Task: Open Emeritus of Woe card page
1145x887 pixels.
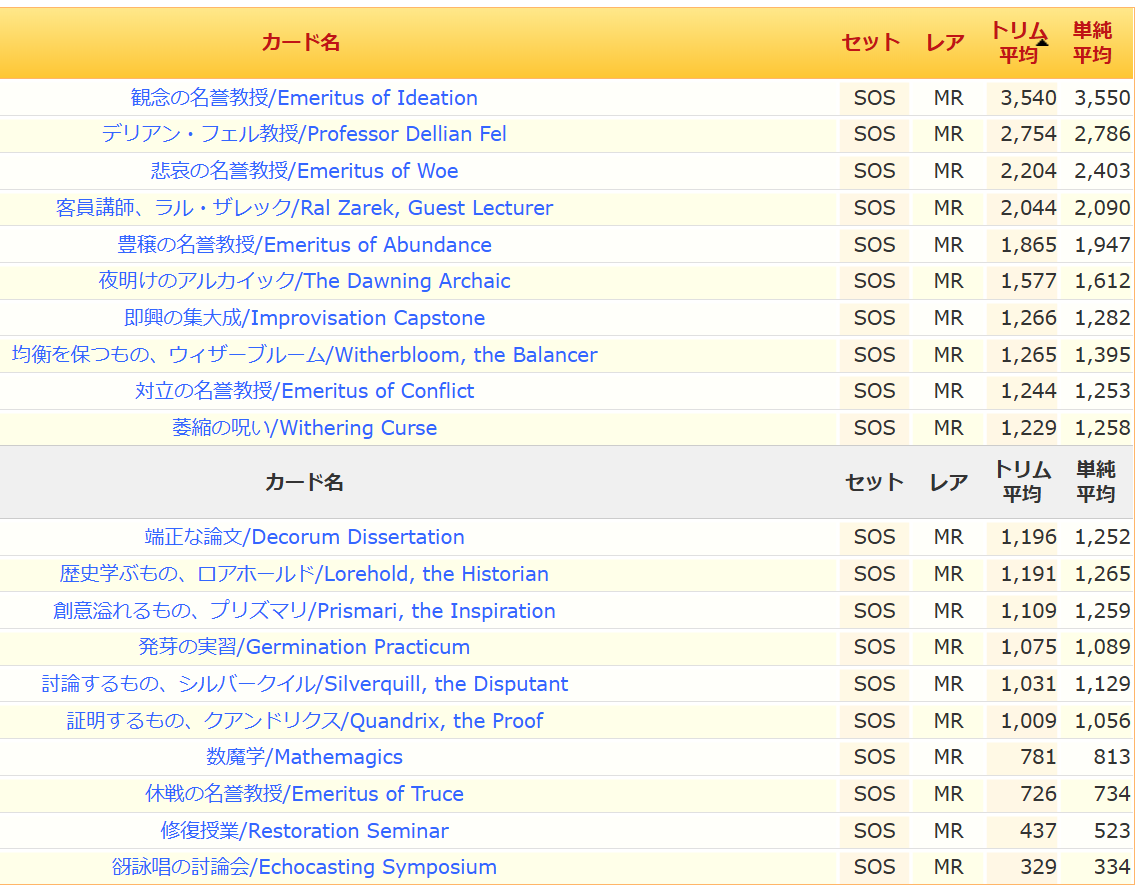Action: (304, 171)
